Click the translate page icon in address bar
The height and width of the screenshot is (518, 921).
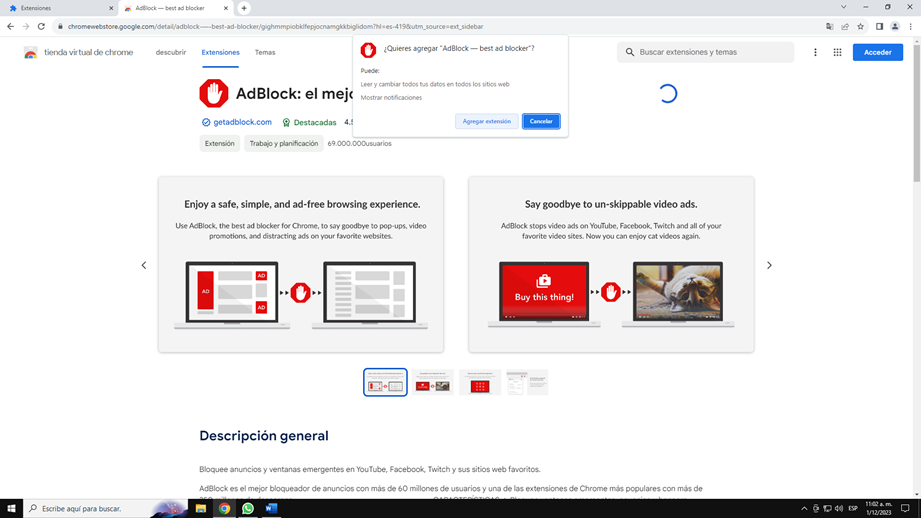pos(829,26)
